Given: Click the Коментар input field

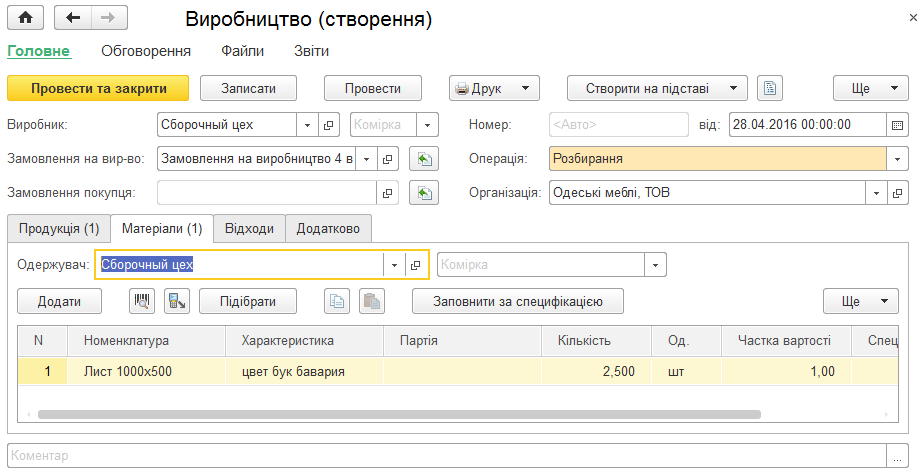Looking at the screenshot, I should (447, 456).
